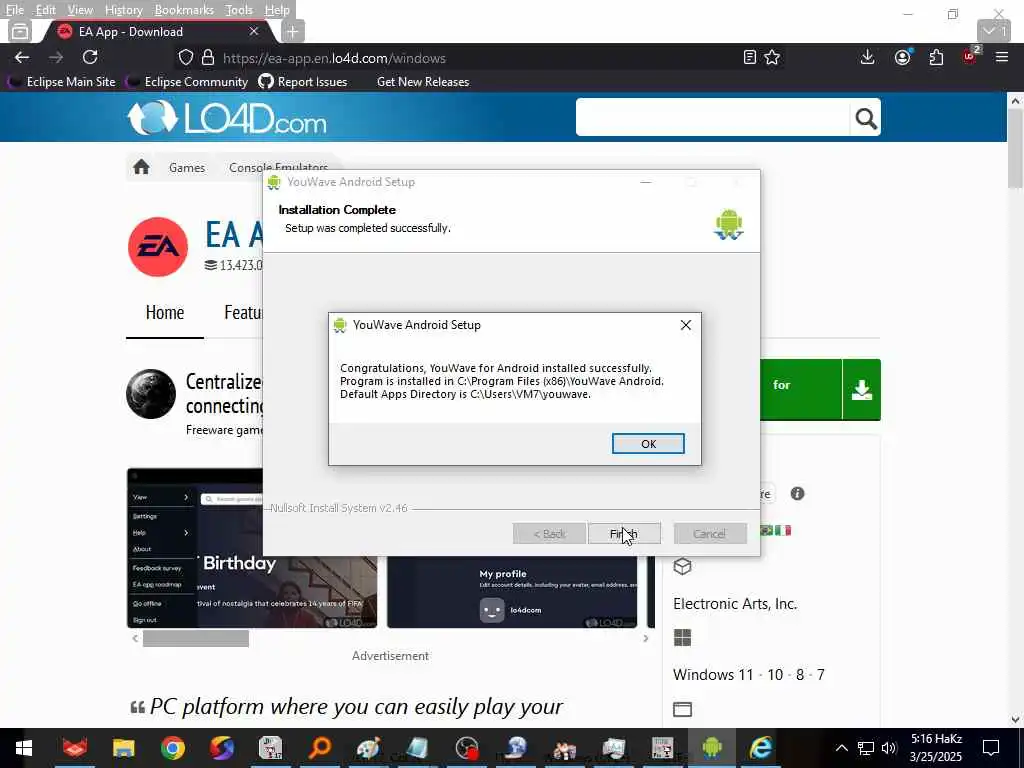Open the Games breadcrumb
This screenshot has width=1024, height=768.
187,168
